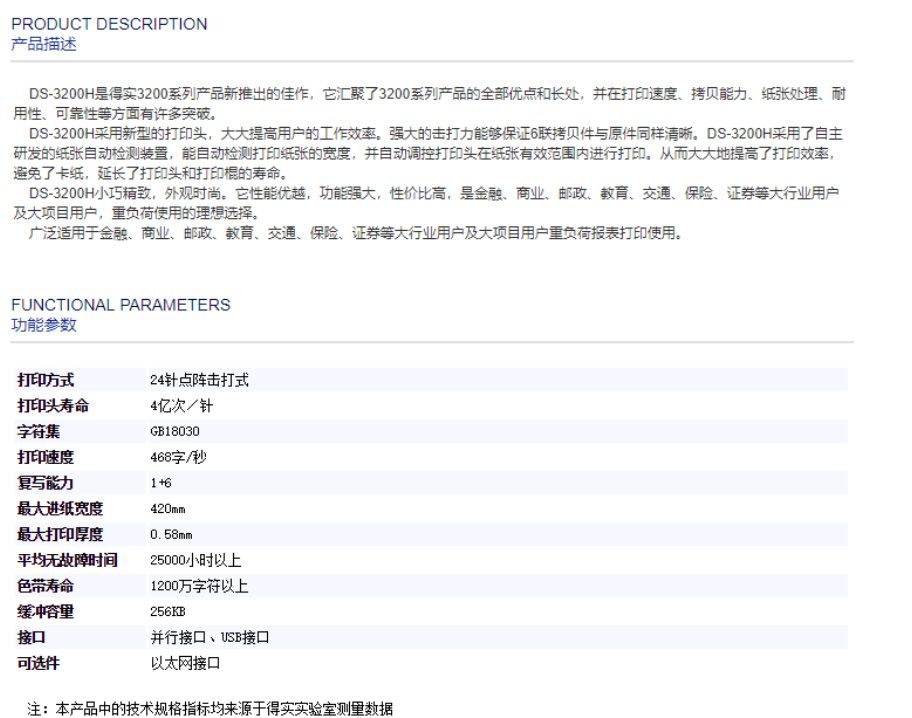Select the 打印头寿命 row label

pos(53,406)
